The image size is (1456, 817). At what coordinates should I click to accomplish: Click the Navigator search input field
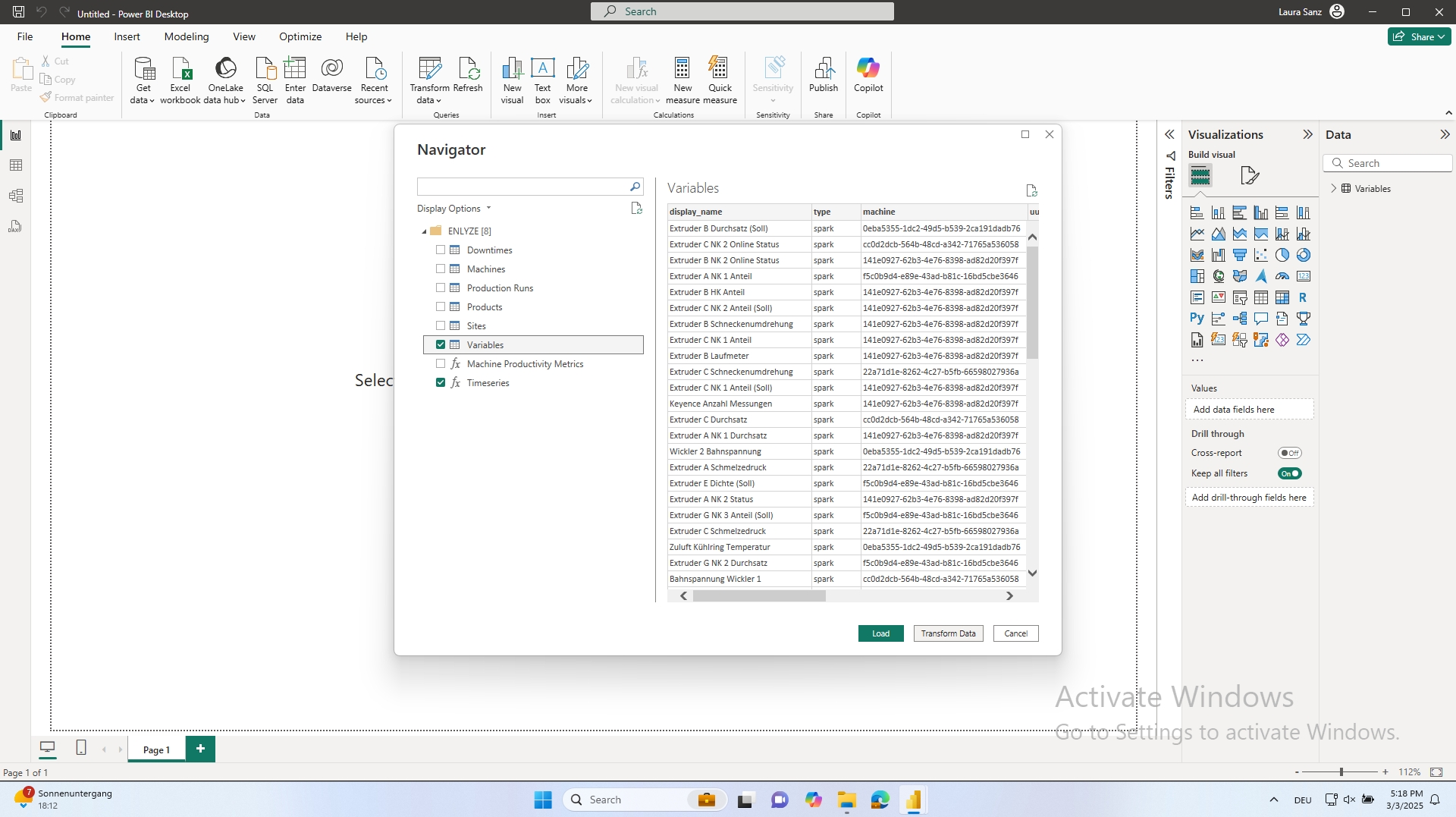click(x=522, y=187)
